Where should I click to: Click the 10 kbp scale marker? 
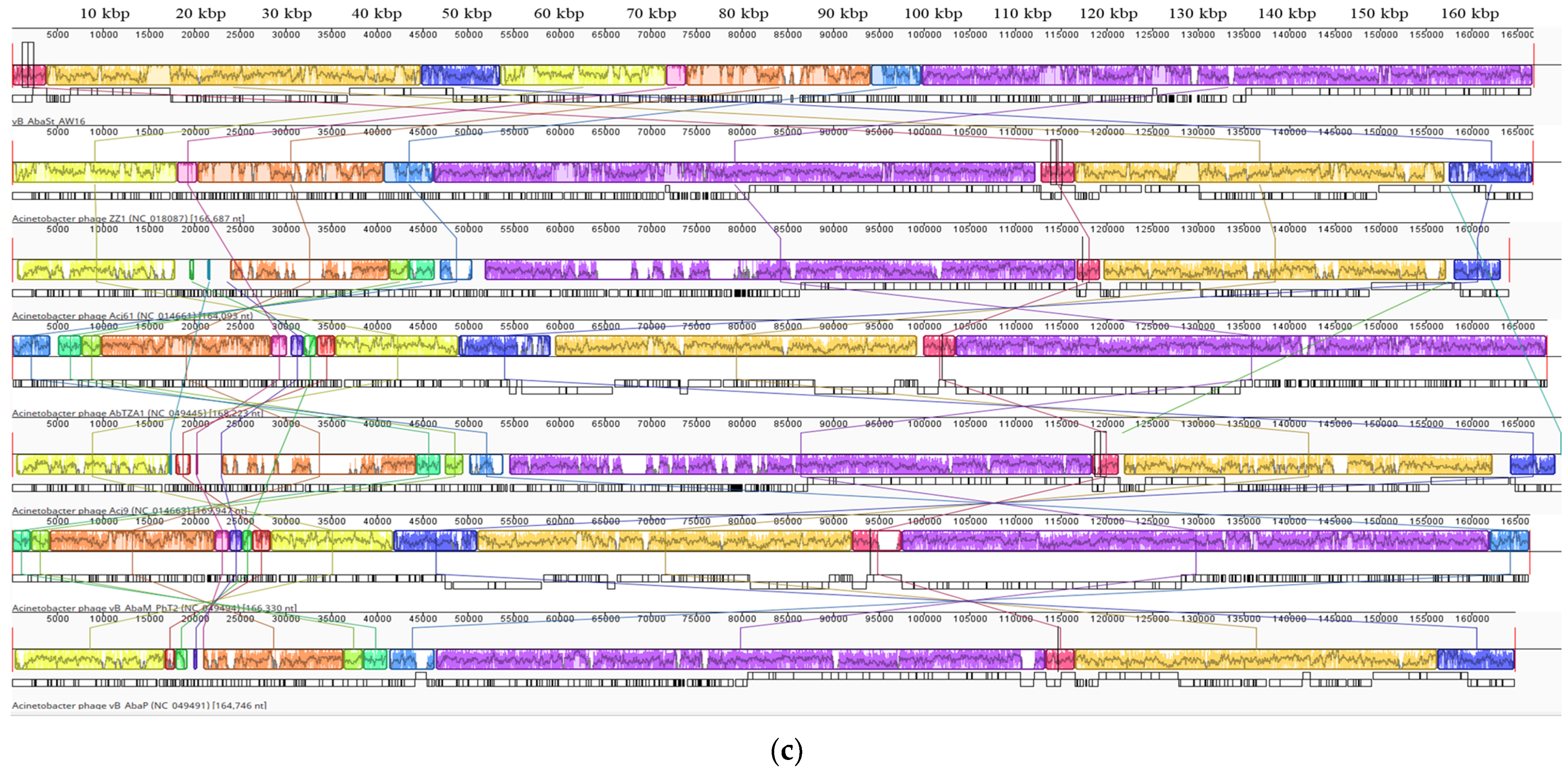point(105,13)
